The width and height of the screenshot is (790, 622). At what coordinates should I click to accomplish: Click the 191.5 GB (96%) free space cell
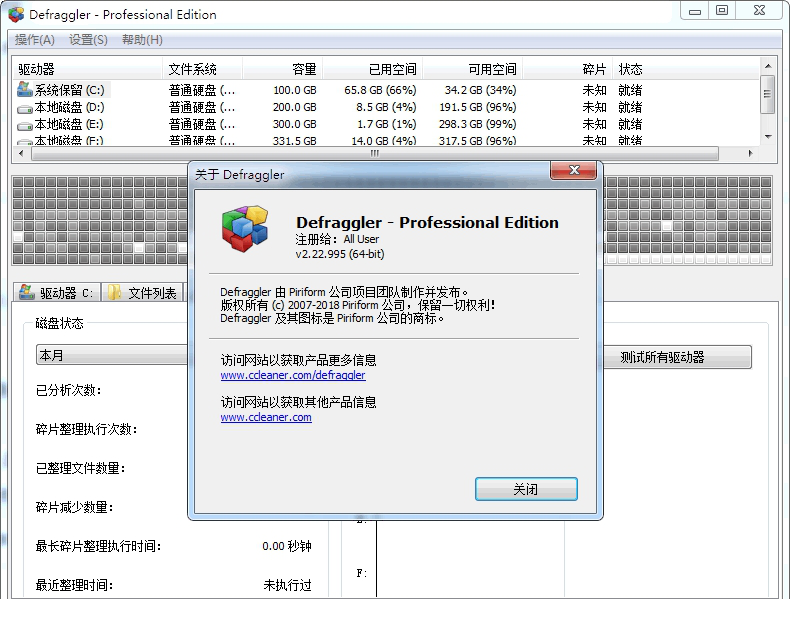478,107
